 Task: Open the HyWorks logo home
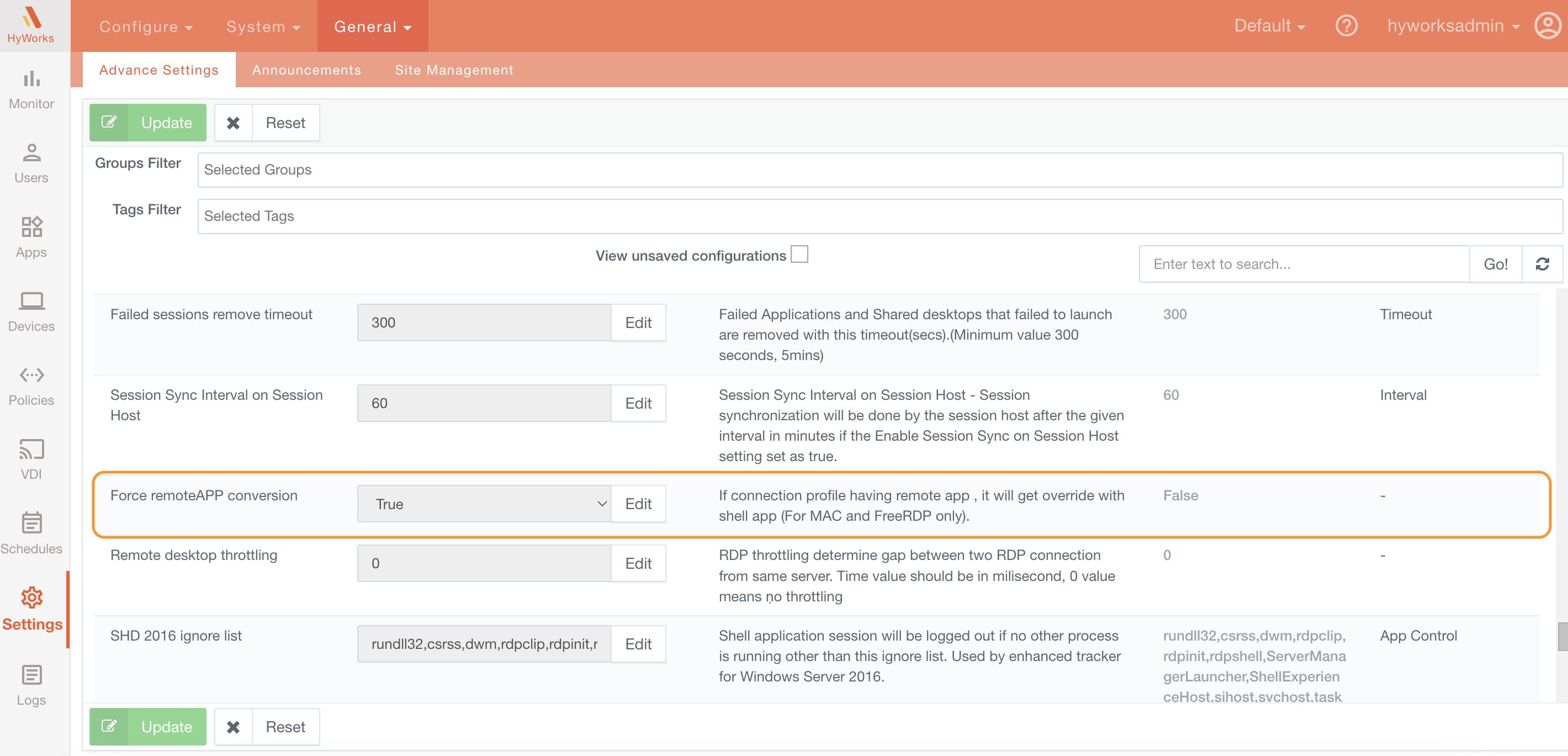pos(31,25)
